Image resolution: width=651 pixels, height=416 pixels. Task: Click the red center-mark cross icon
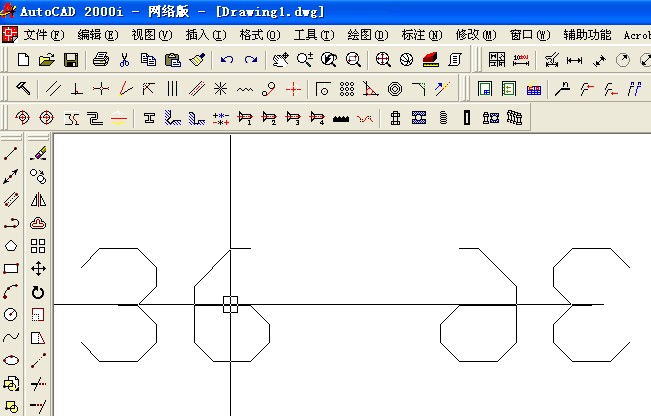(x=293, y=89)
